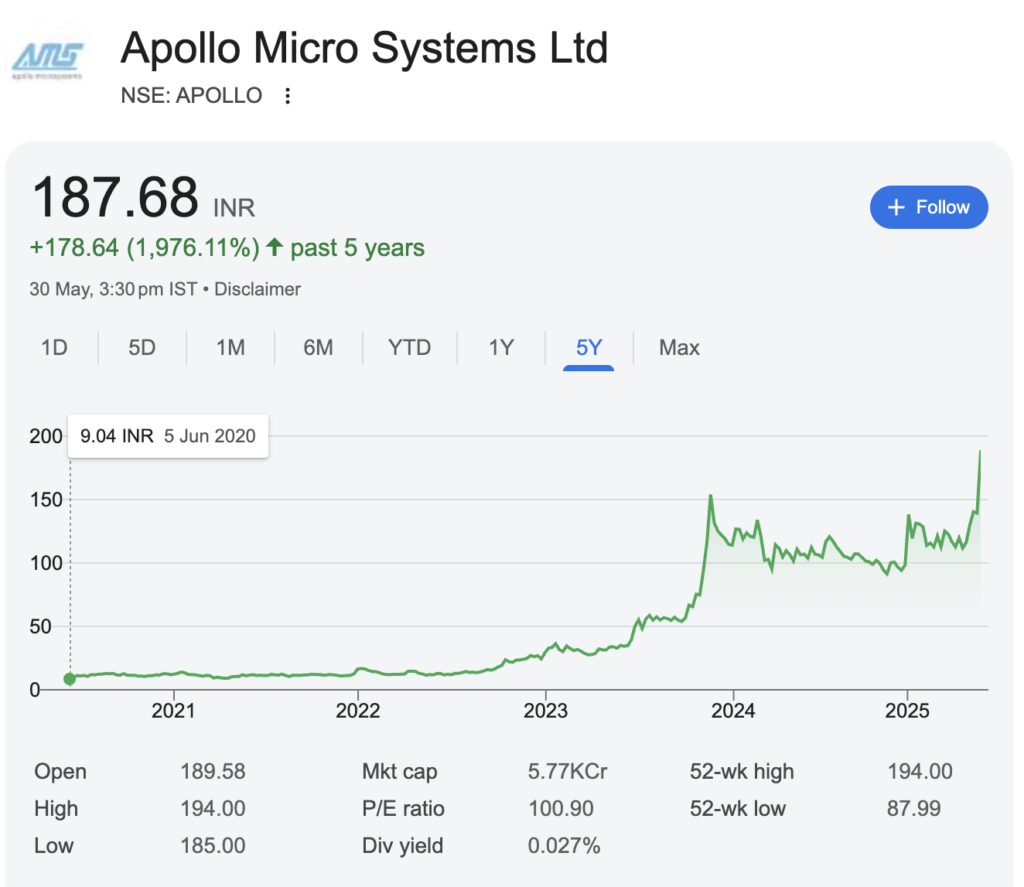Show the YTD chart range
Screen dimensions: 1024x887
pyautogui.click(x=409, y=347)
